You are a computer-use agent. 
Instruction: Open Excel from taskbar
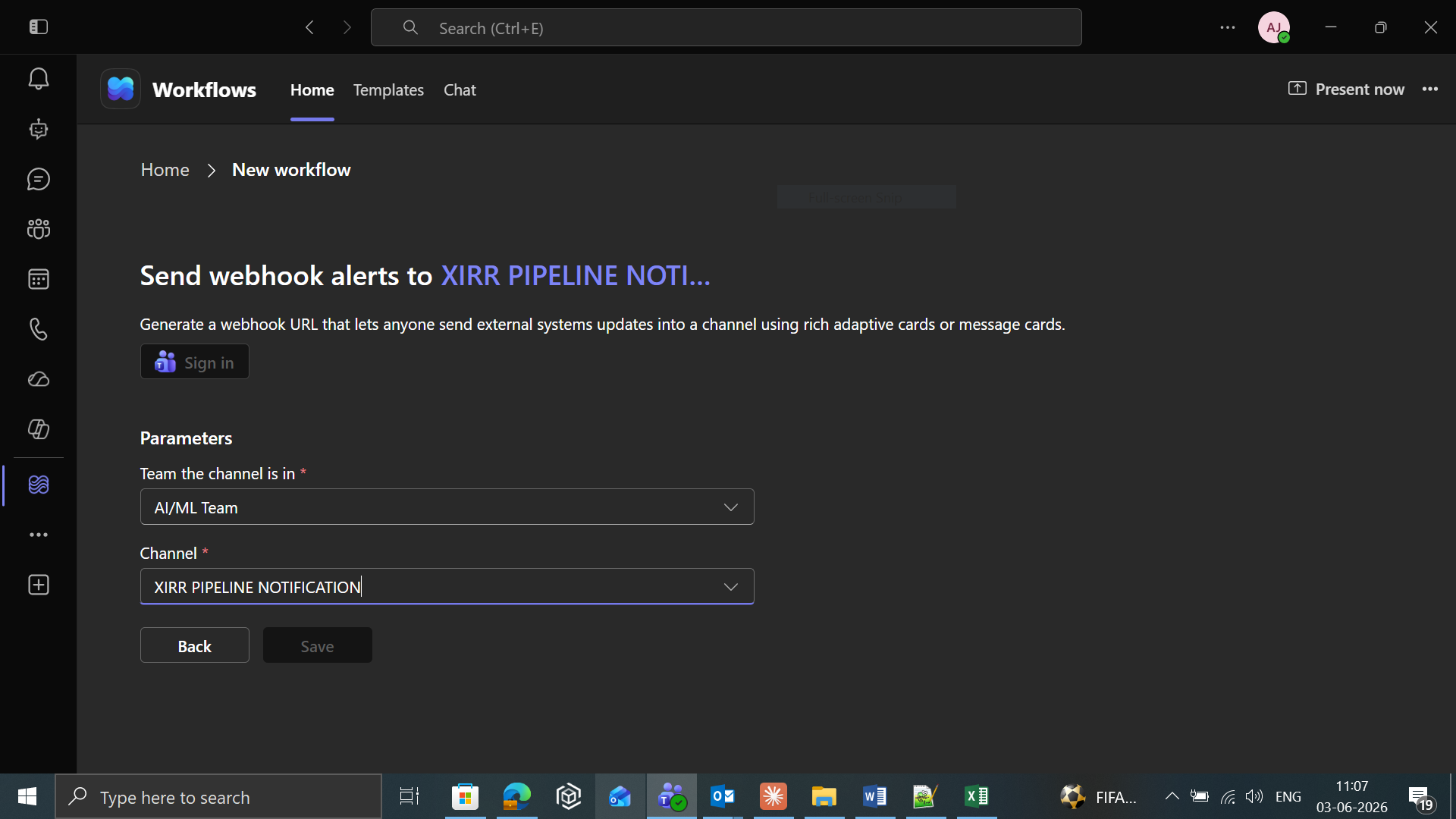coord(976,797)
